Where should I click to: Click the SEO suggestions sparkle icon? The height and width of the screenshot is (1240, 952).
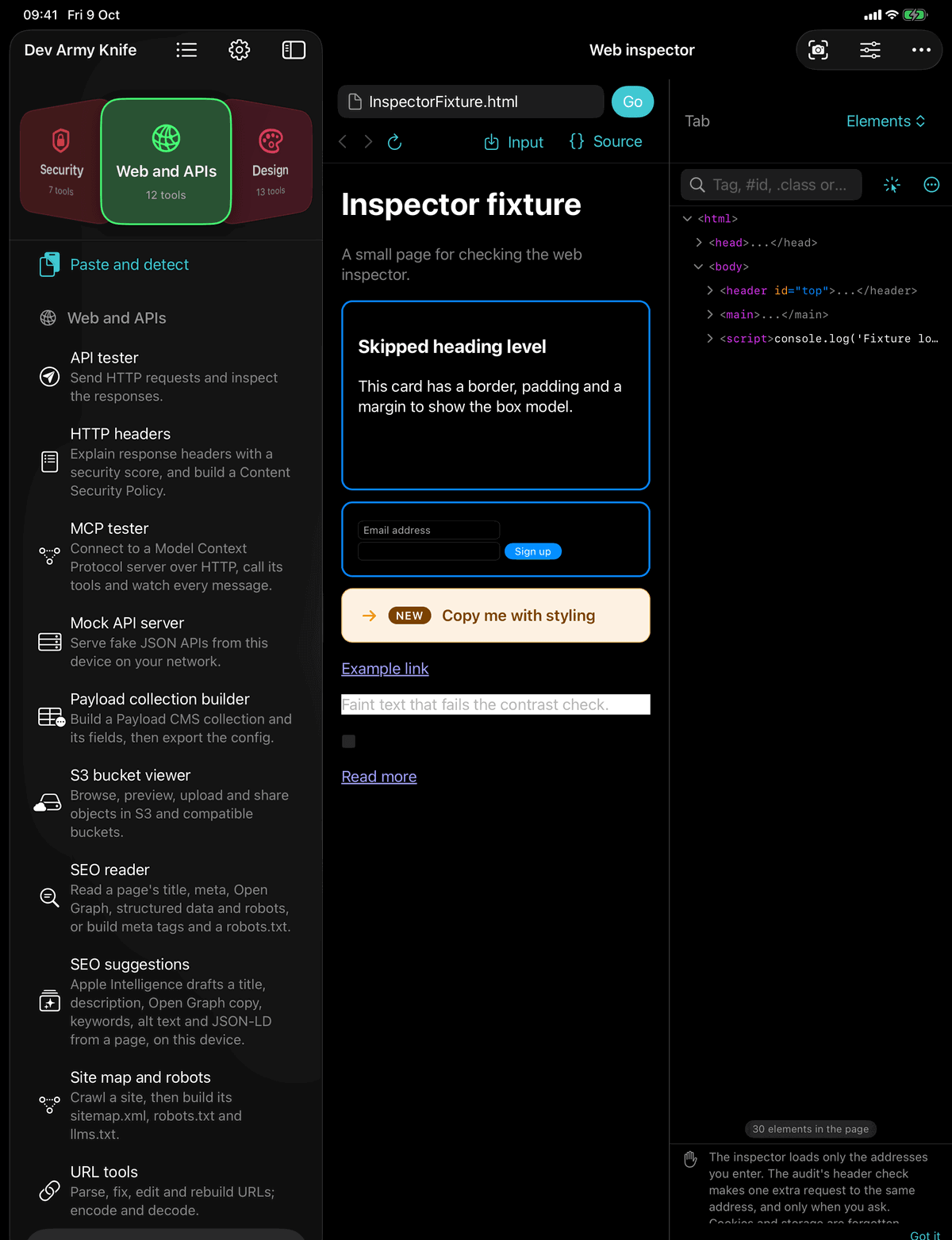49,1000
